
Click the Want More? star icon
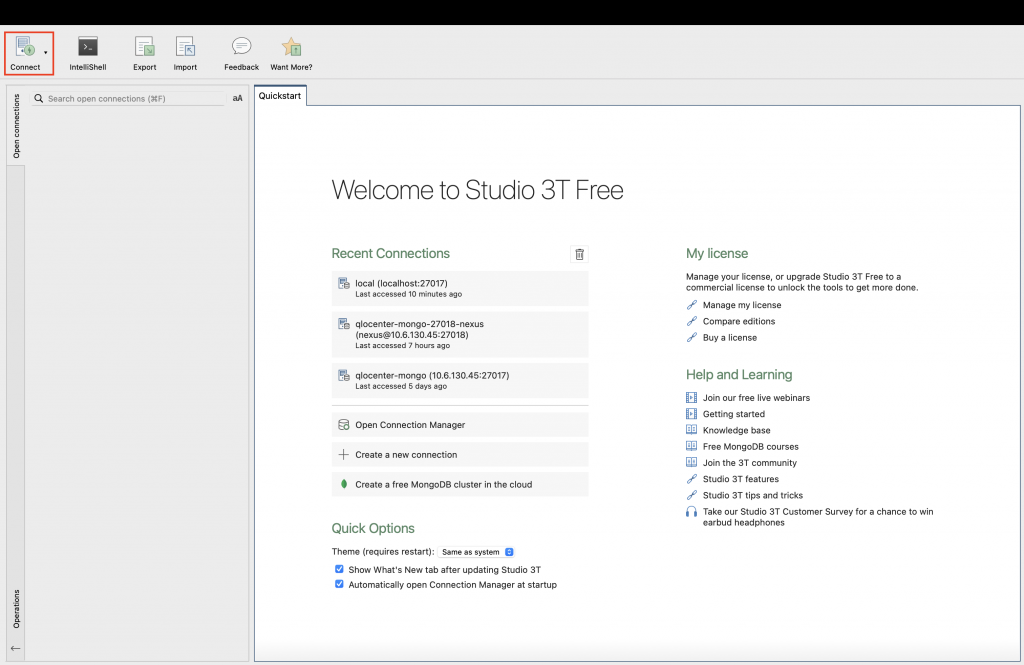[291, 46]
